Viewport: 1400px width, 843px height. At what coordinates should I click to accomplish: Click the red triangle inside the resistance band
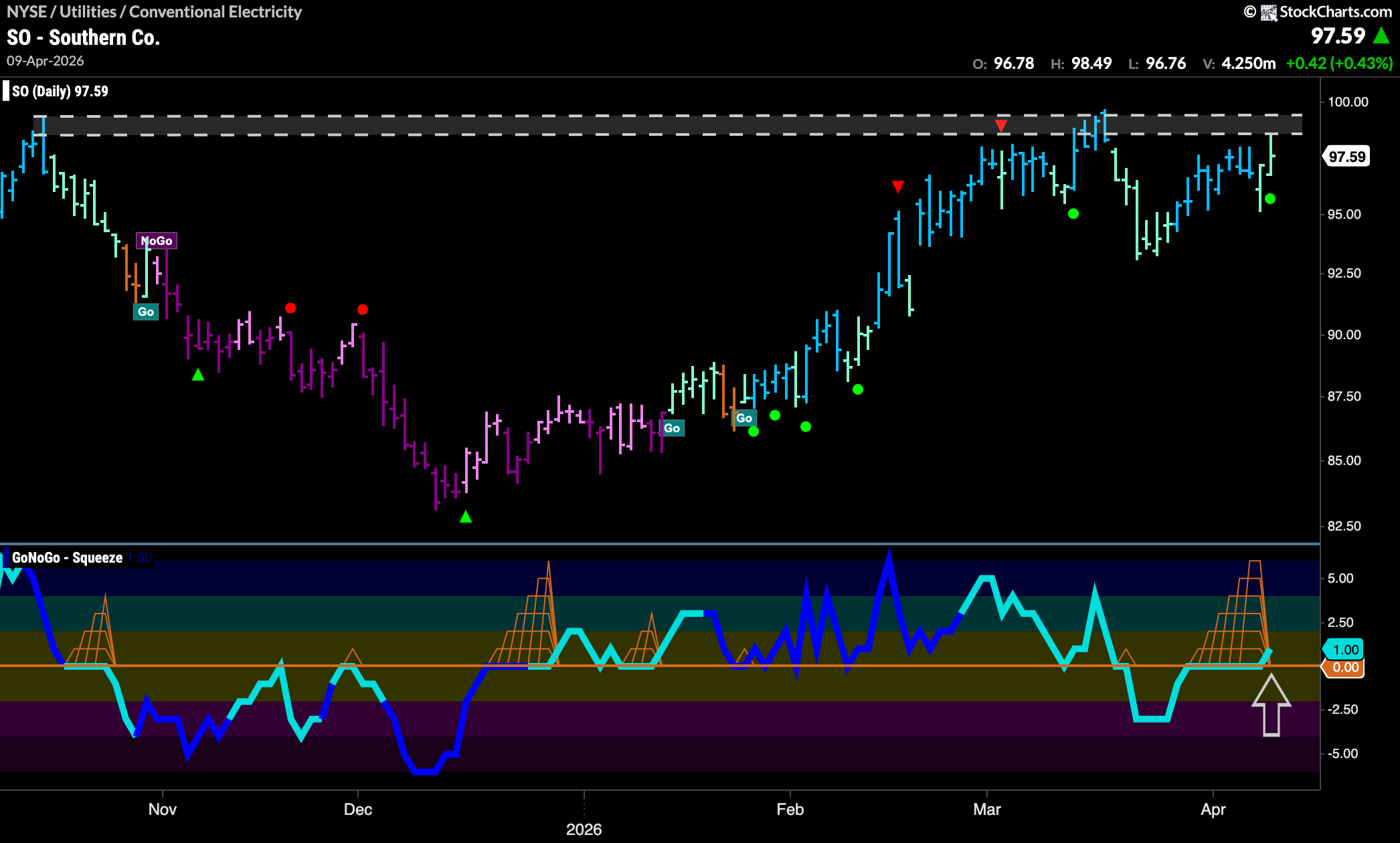1001,126
